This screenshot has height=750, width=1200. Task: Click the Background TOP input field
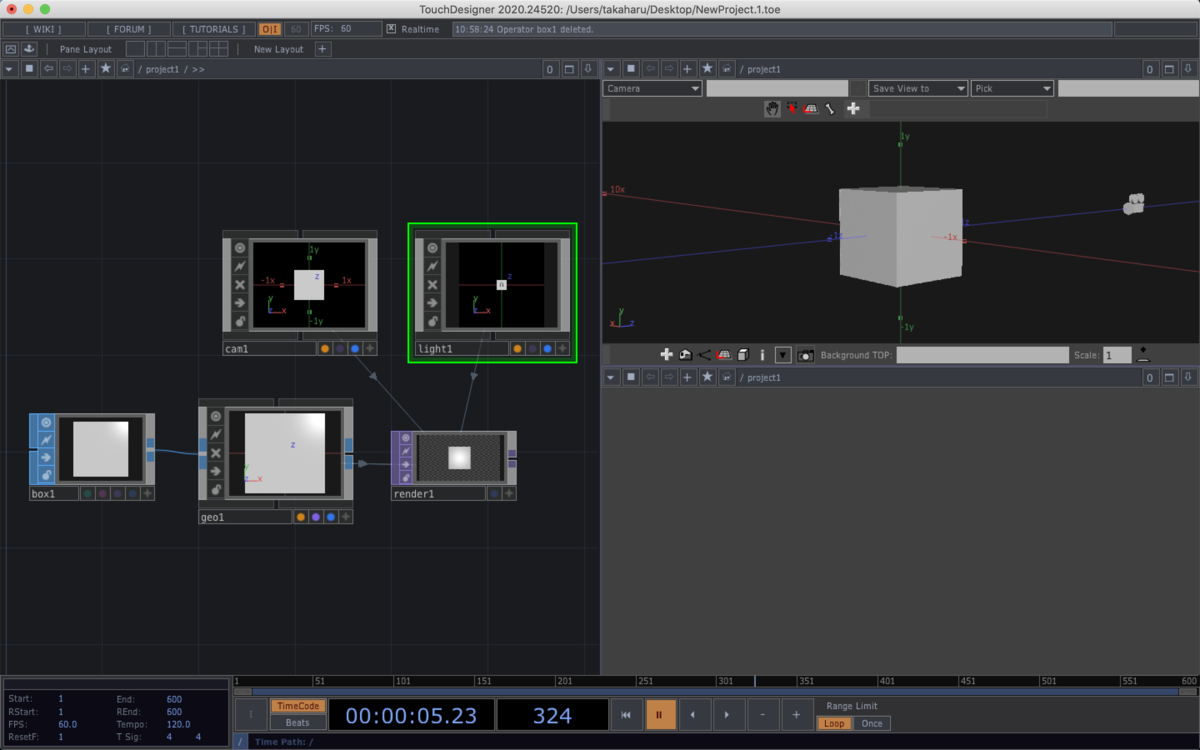pyautogui.click(x=982, y=355)
